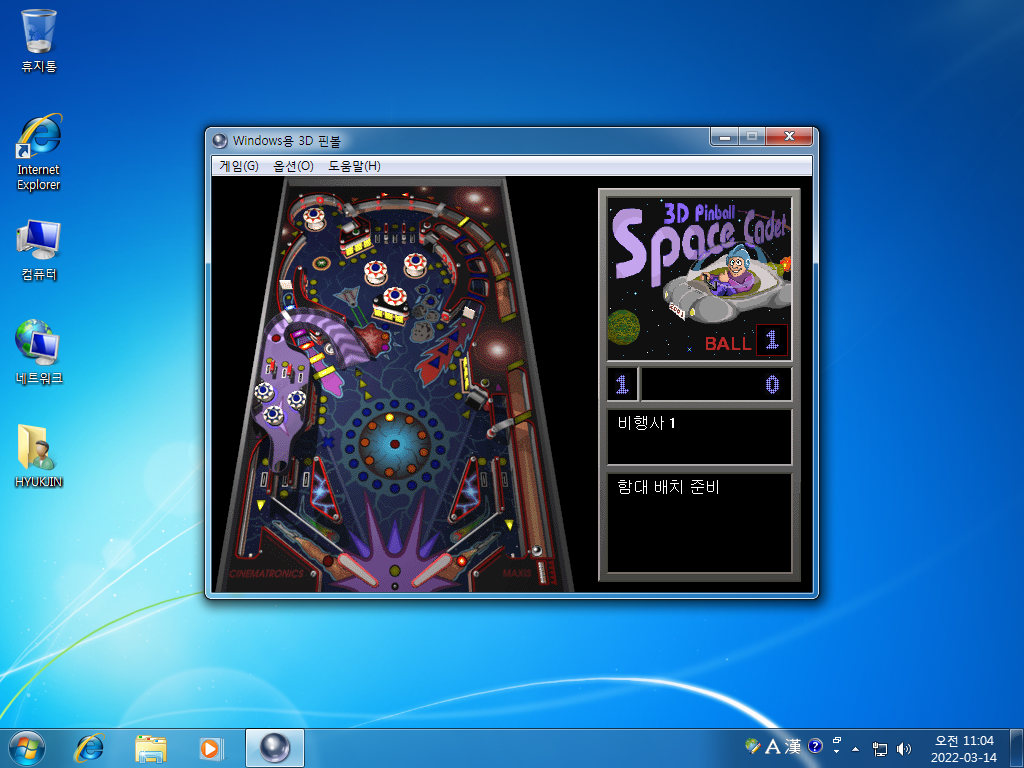Image resolution: width=1024 pixels, height=768 pixels.
Task: Open the language bar options arrow
Action: tap(837, 751)
